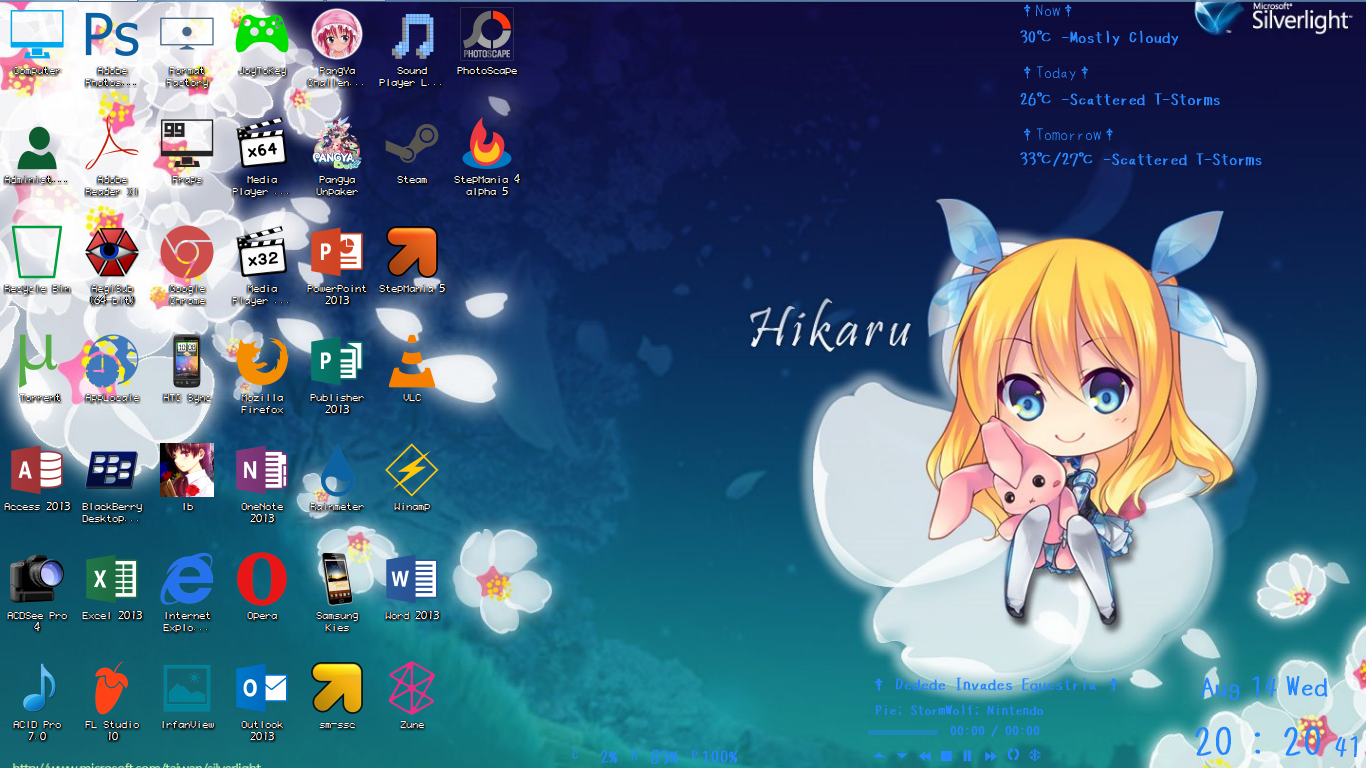Launch IrfanView from the desktop
This screenshot has width=1366, height=768.
(187, 696)
